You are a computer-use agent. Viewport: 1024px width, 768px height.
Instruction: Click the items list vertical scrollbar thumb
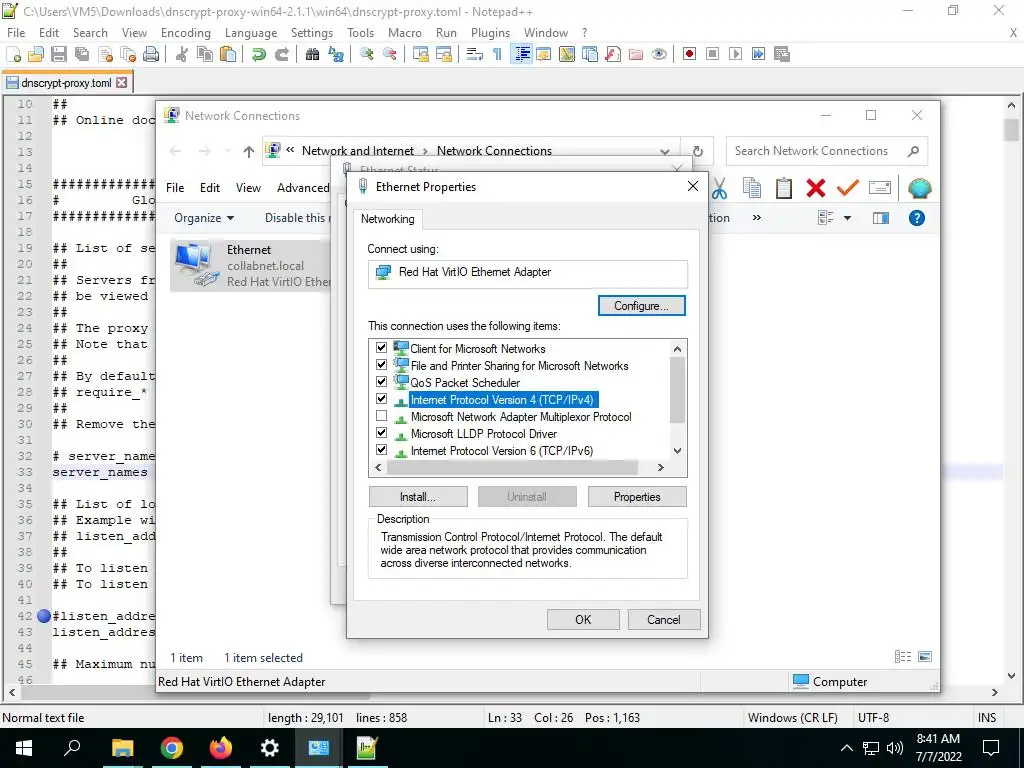click(677, 390)
